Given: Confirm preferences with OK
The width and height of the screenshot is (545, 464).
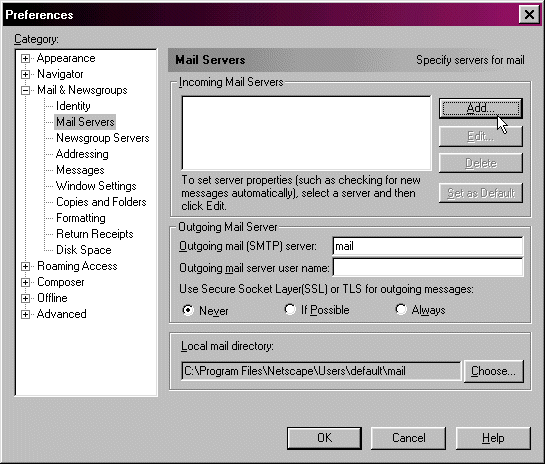Looking at the screenshot, I should 324,438.
